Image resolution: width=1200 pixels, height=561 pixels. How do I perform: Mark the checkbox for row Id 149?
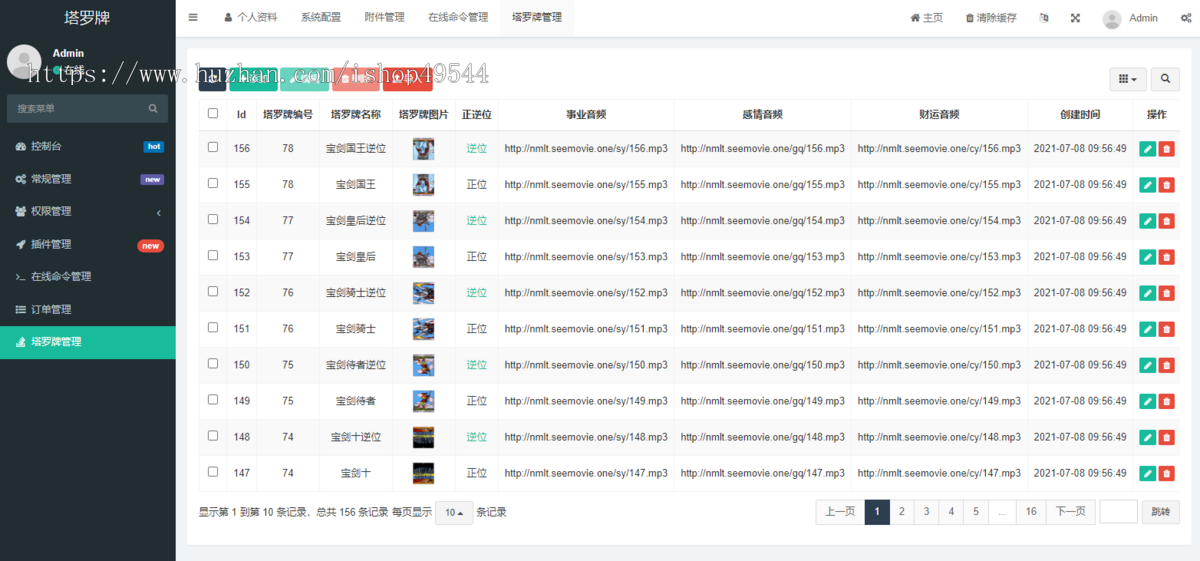tap(213, 399)
